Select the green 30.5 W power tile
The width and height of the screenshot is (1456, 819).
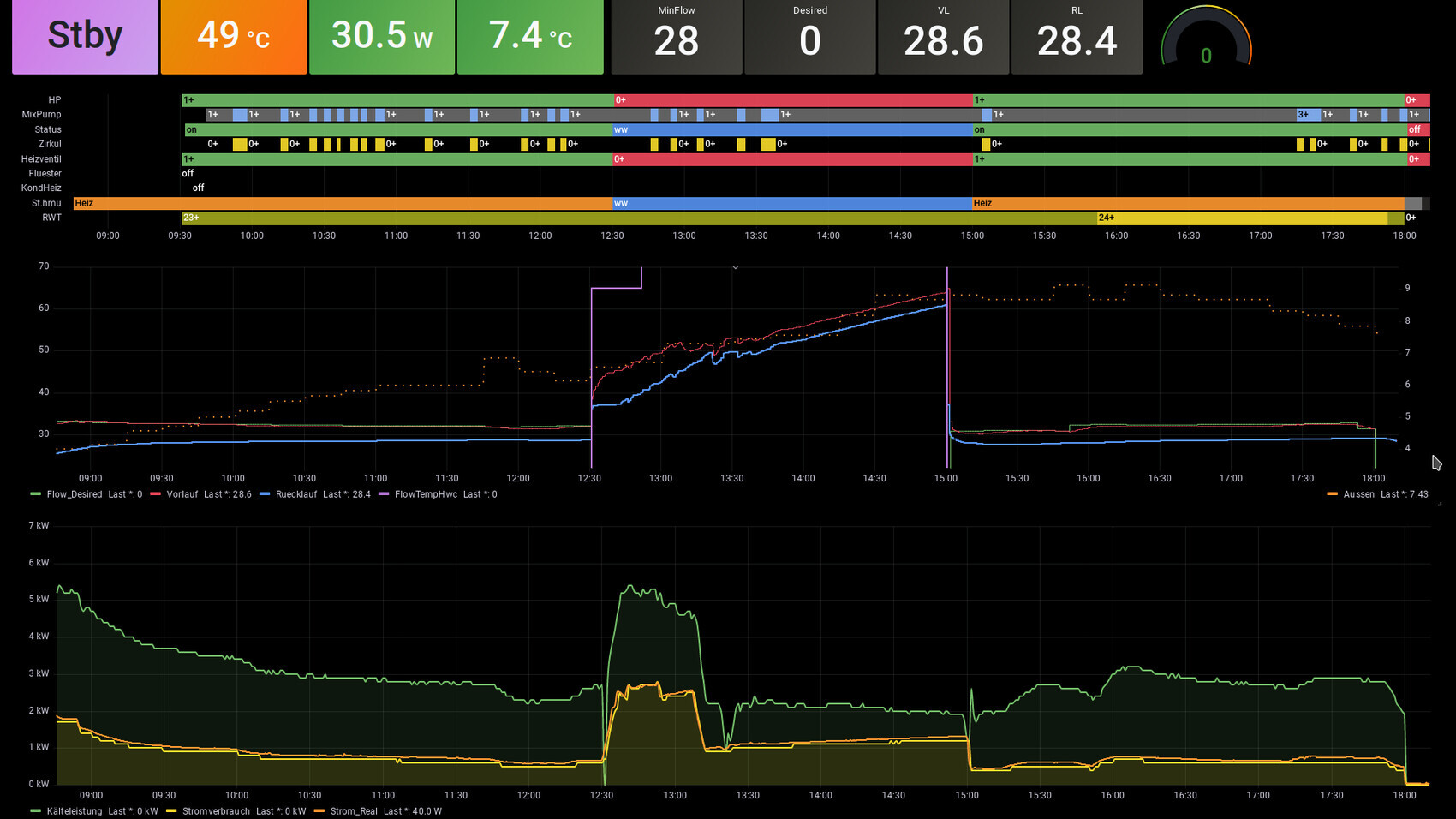tap(381, 37)
